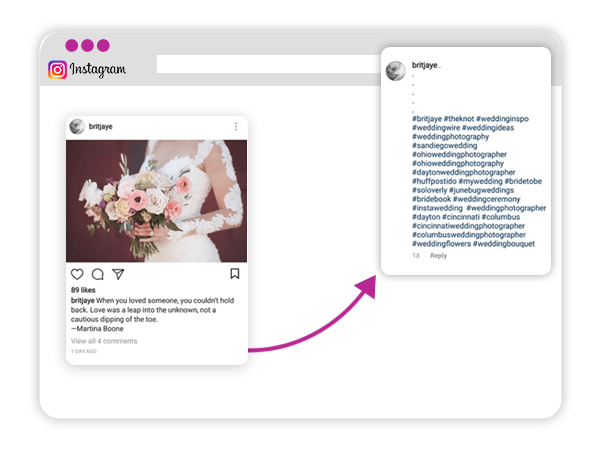This screenshot has width=600, height=450.
Task: Open the #weddingideas hashtag
Action: coord(488,127)
